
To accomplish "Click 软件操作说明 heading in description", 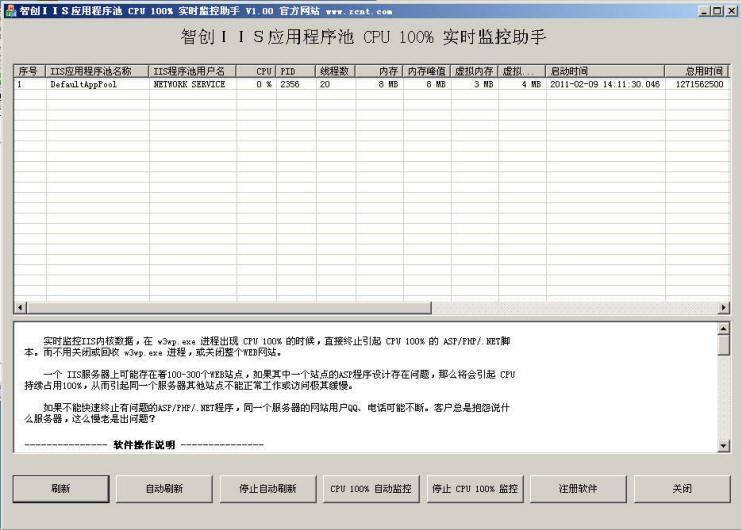I will point(144,445).
